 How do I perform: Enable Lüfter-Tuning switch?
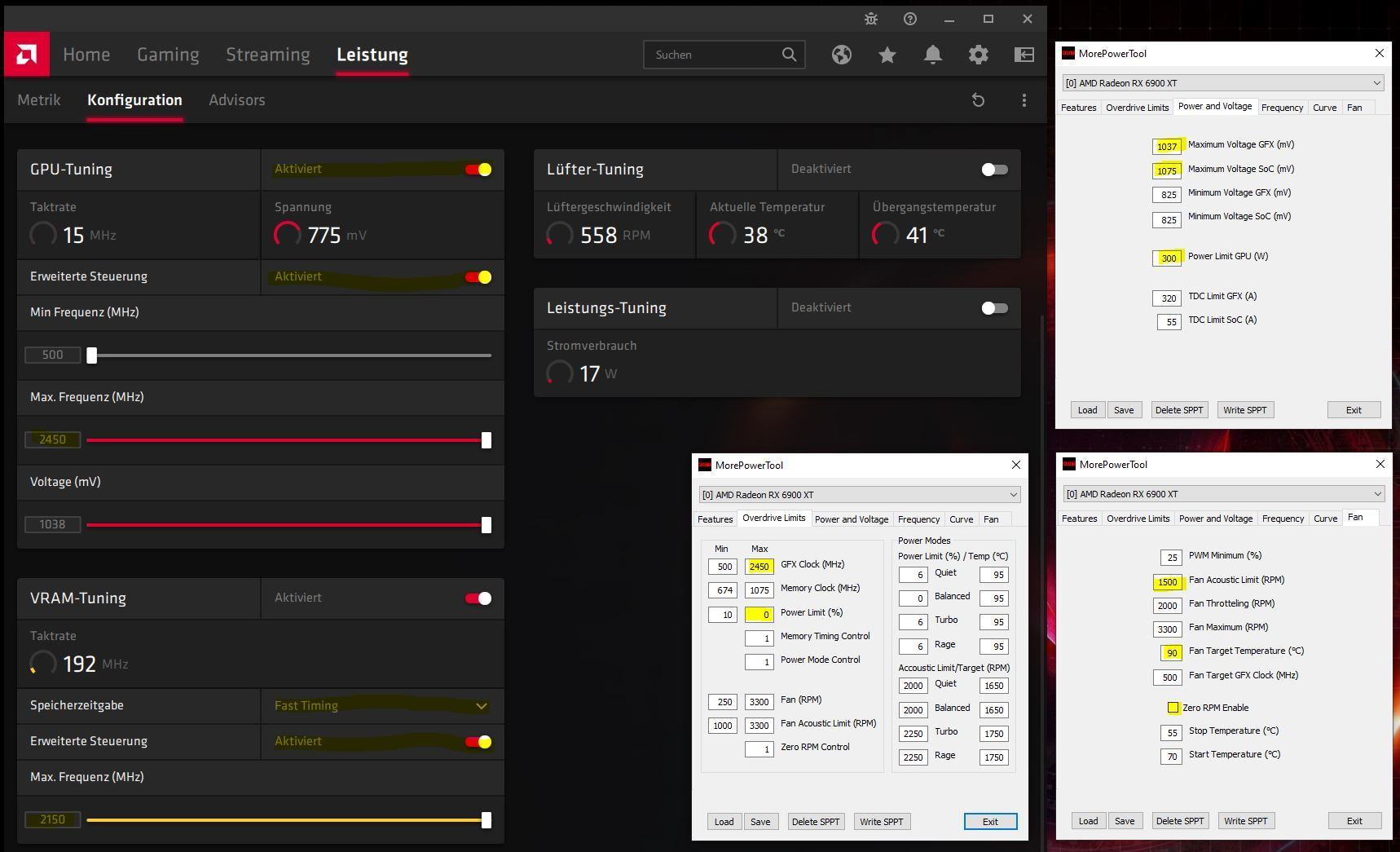[x=995, y=170]
